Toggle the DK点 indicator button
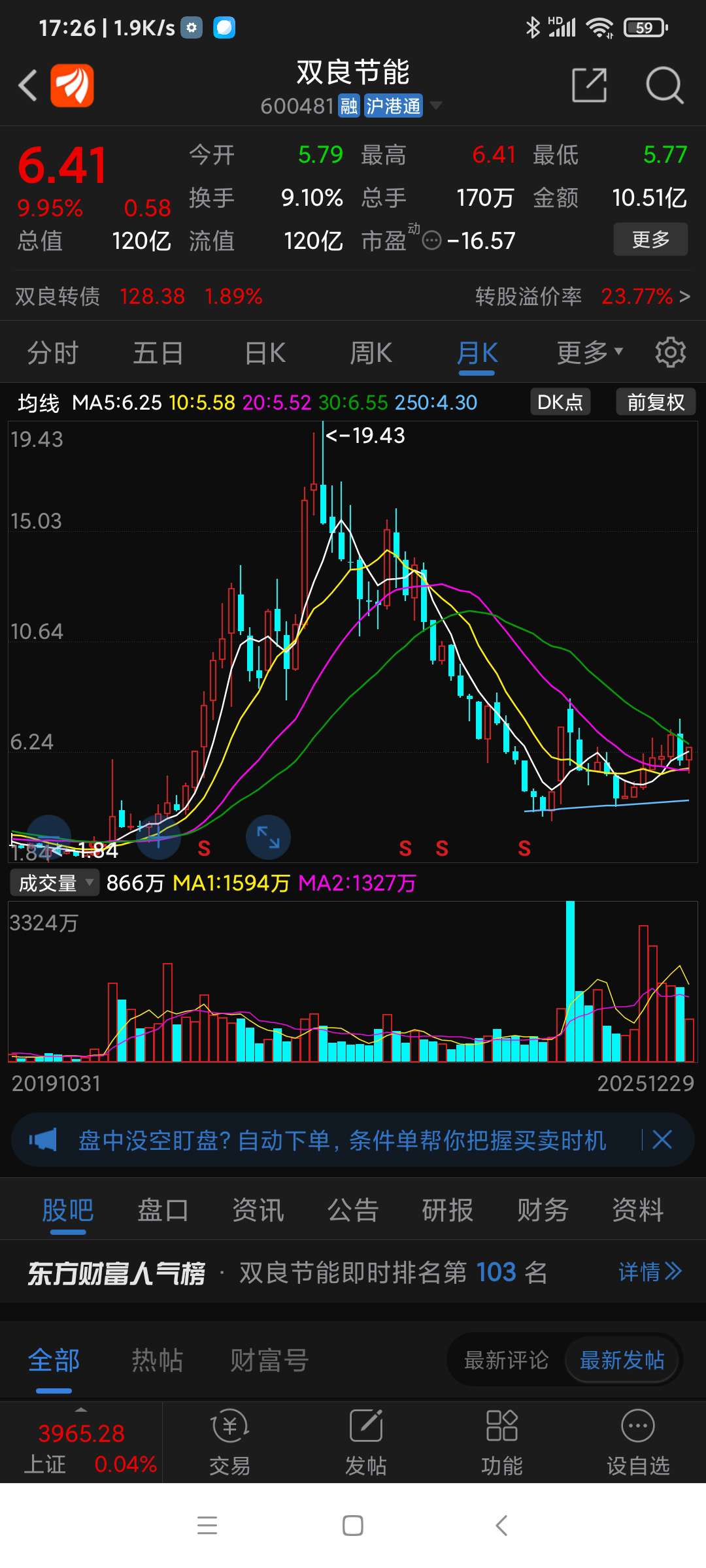Screen dimensions: 706x1568 coord(560,402)
